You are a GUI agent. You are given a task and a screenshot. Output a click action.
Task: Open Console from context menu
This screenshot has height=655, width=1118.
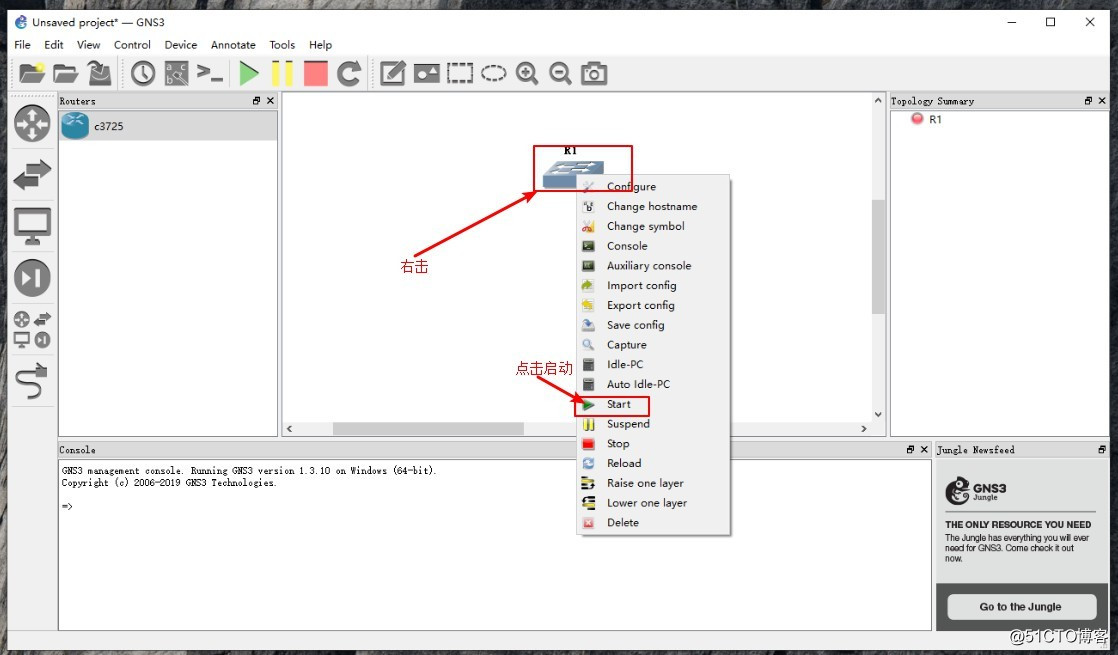click(x=652, y=246)
